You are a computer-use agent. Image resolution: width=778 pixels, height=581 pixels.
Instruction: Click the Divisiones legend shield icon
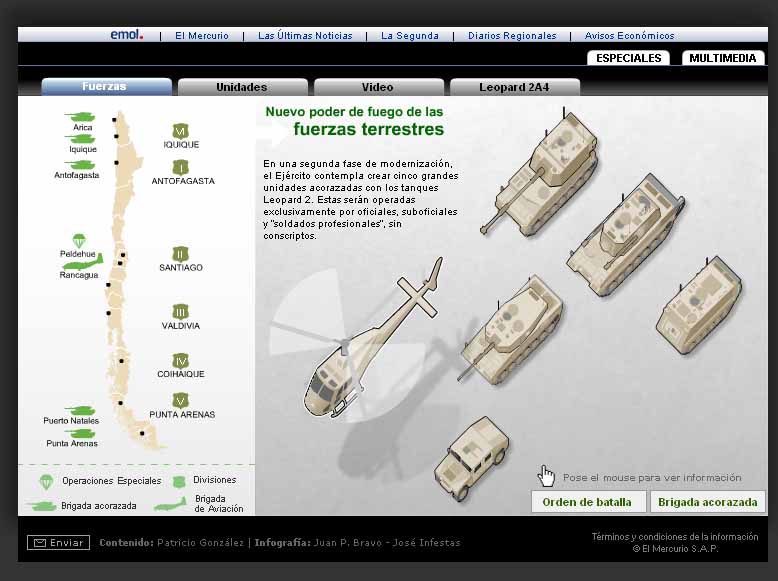(x=179, y=481)
